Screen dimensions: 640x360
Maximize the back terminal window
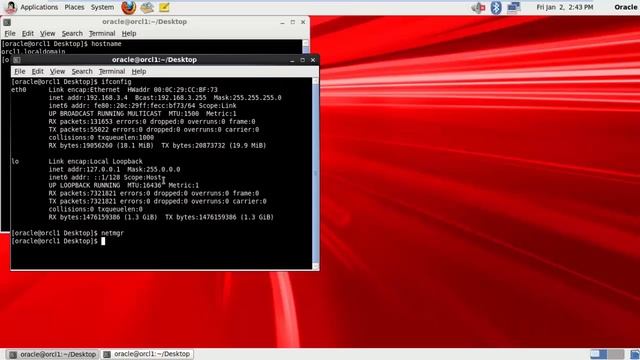(x=293, y=22)
